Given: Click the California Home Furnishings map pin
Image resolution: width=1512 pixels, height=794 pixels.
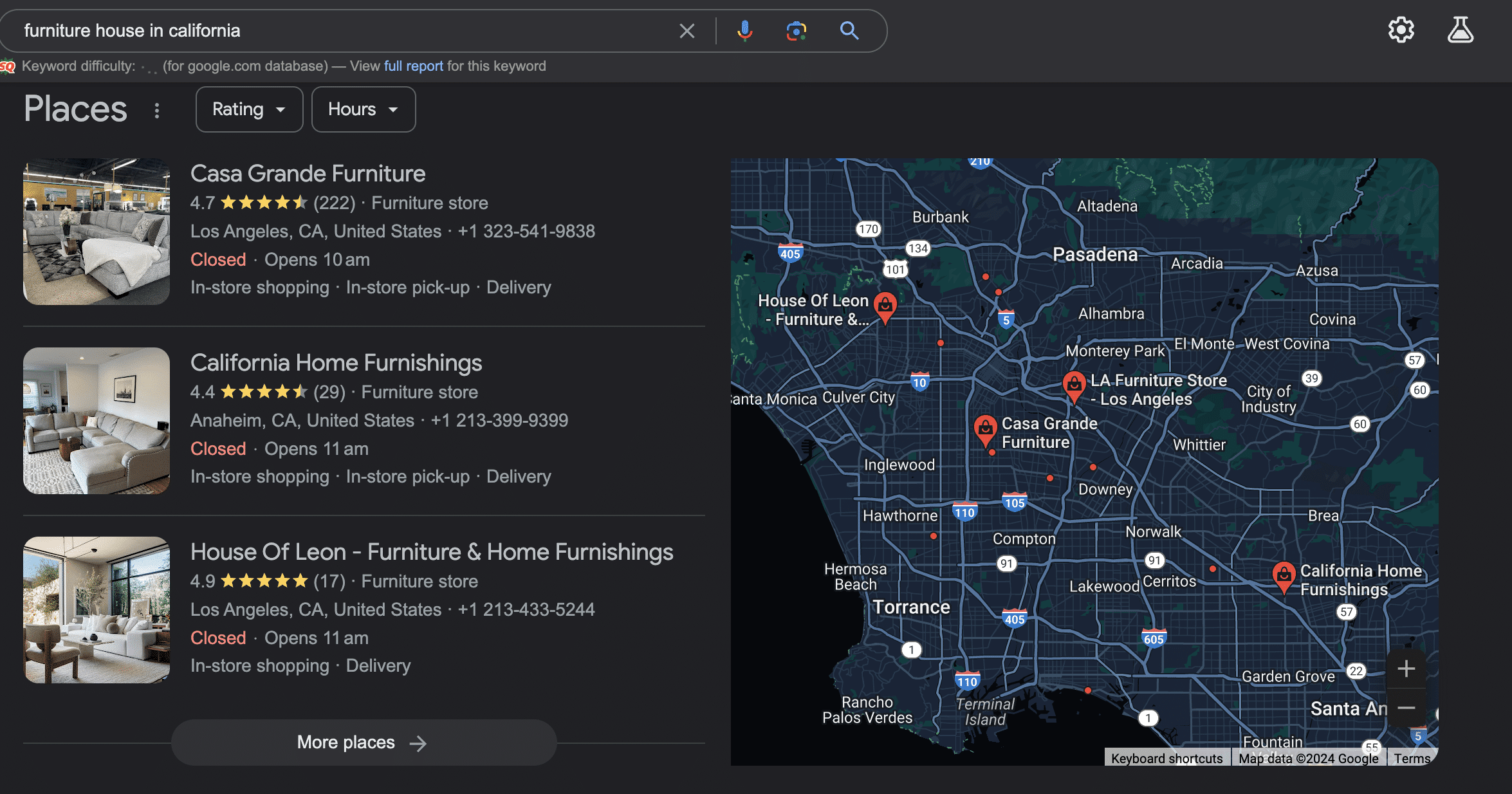Looking at the screenshot, I should tap(1284, 577).
